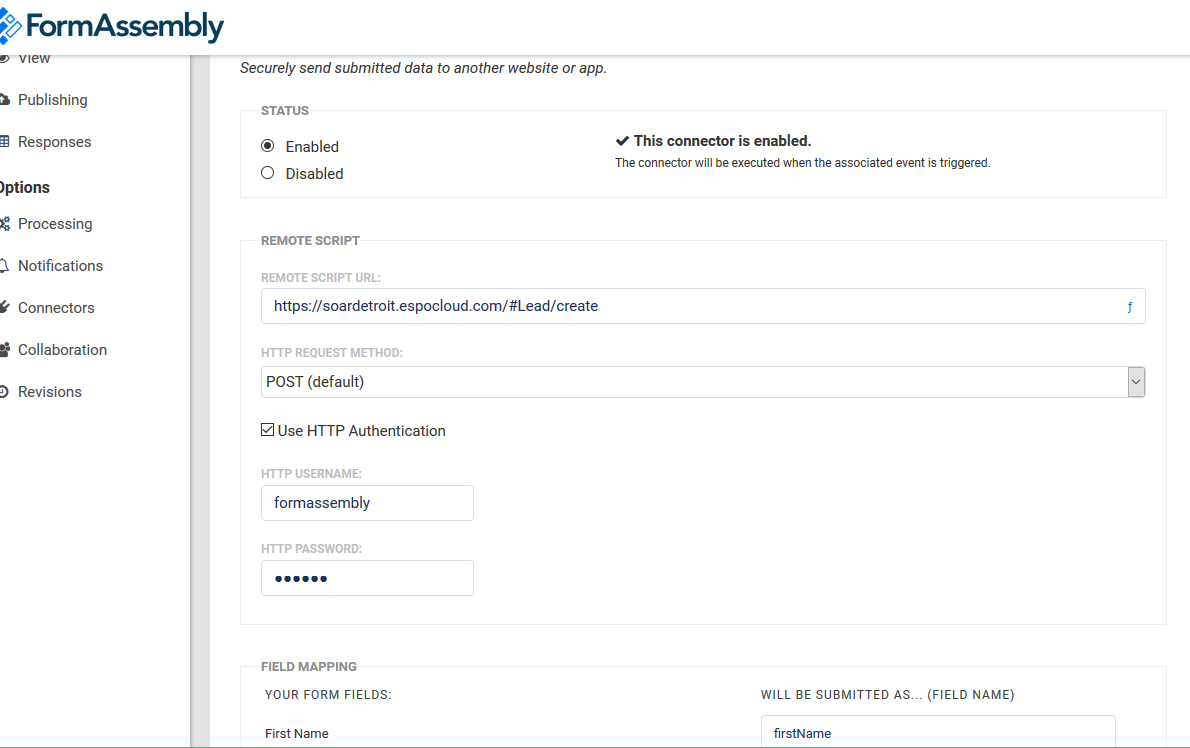1190x748 pixels.
Task: Click the Collaboration people icon
Action: [5, 350]
